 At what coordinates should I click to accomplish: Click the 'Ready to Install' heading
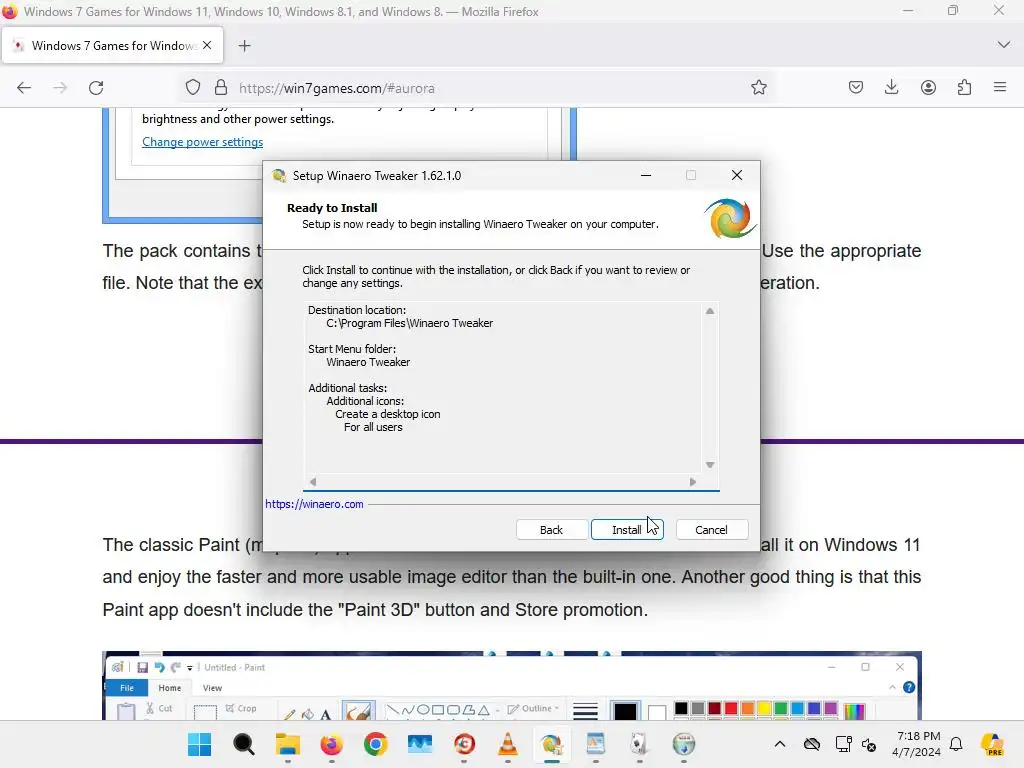pyautogui.click(x=332, y=208)
